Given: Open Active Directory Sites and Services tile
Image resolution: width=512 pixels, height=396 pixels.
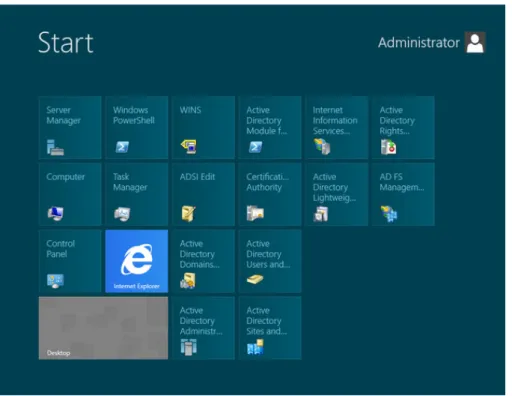Looking at the screenshot, I should (270, 328).
